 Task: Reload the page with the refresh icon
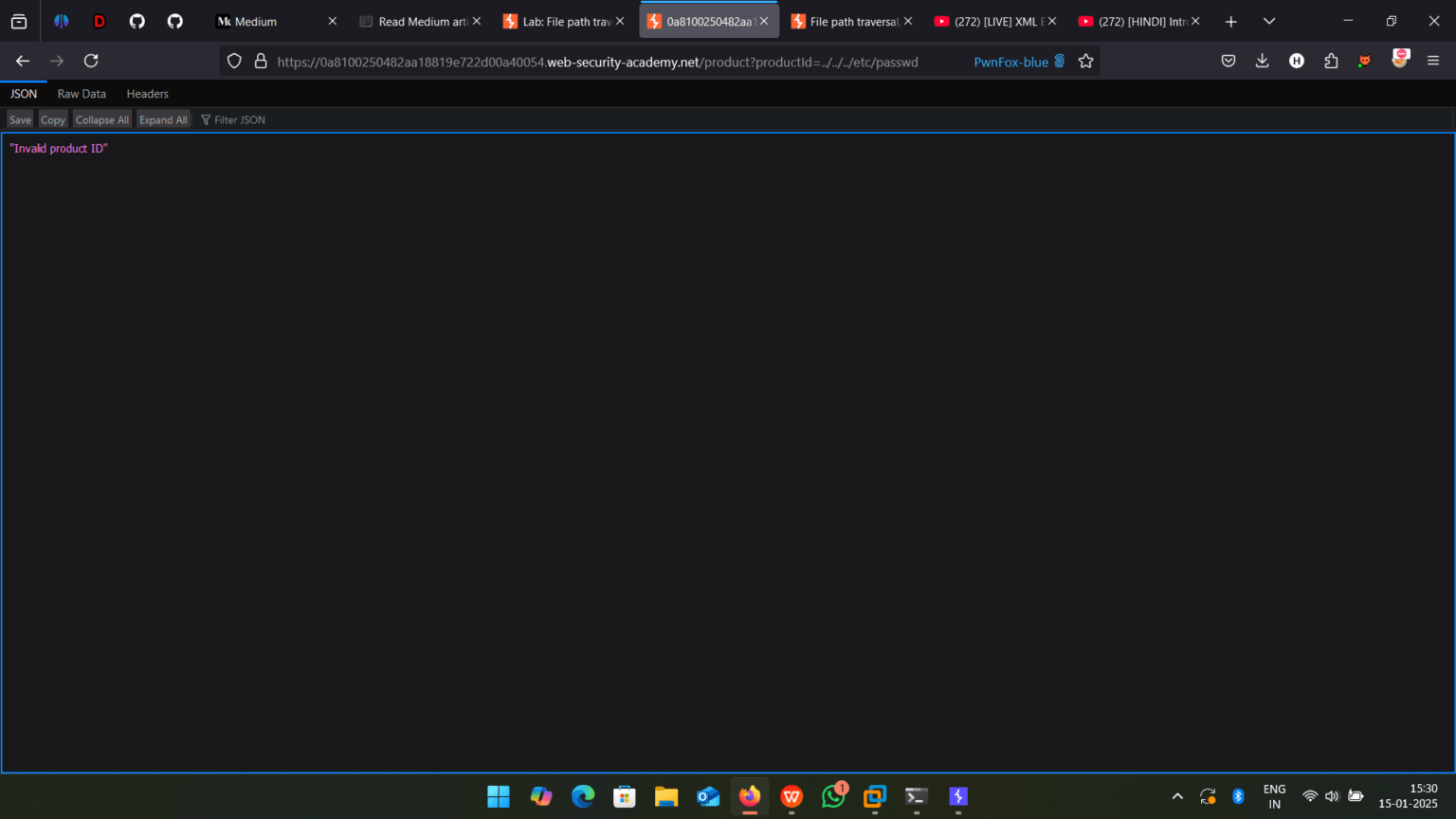pos(91,61)
